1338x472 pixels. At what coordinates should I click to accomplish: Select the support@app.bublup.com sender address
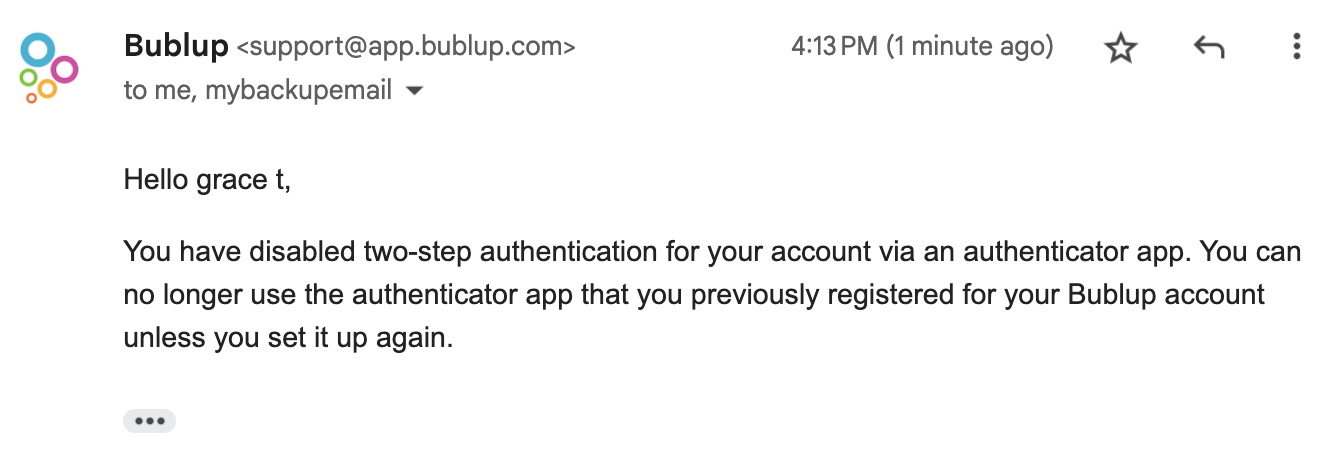[x=406, y=47]
